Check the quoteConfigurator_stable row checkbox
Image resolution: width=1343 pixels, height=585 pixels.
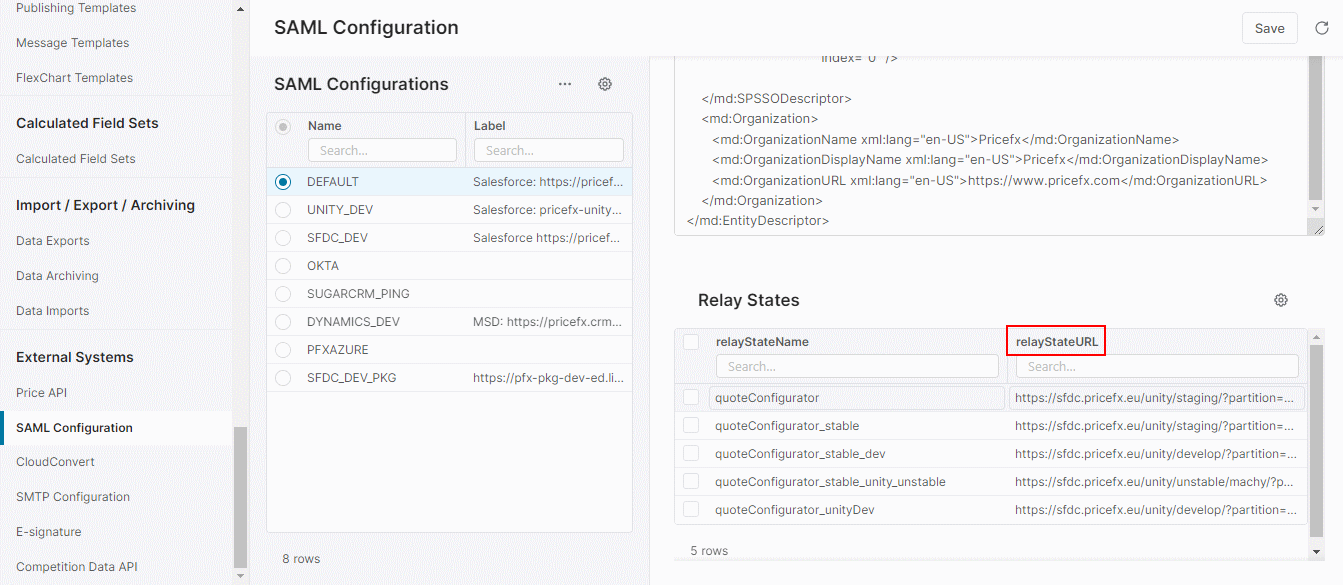coord(691,426)
